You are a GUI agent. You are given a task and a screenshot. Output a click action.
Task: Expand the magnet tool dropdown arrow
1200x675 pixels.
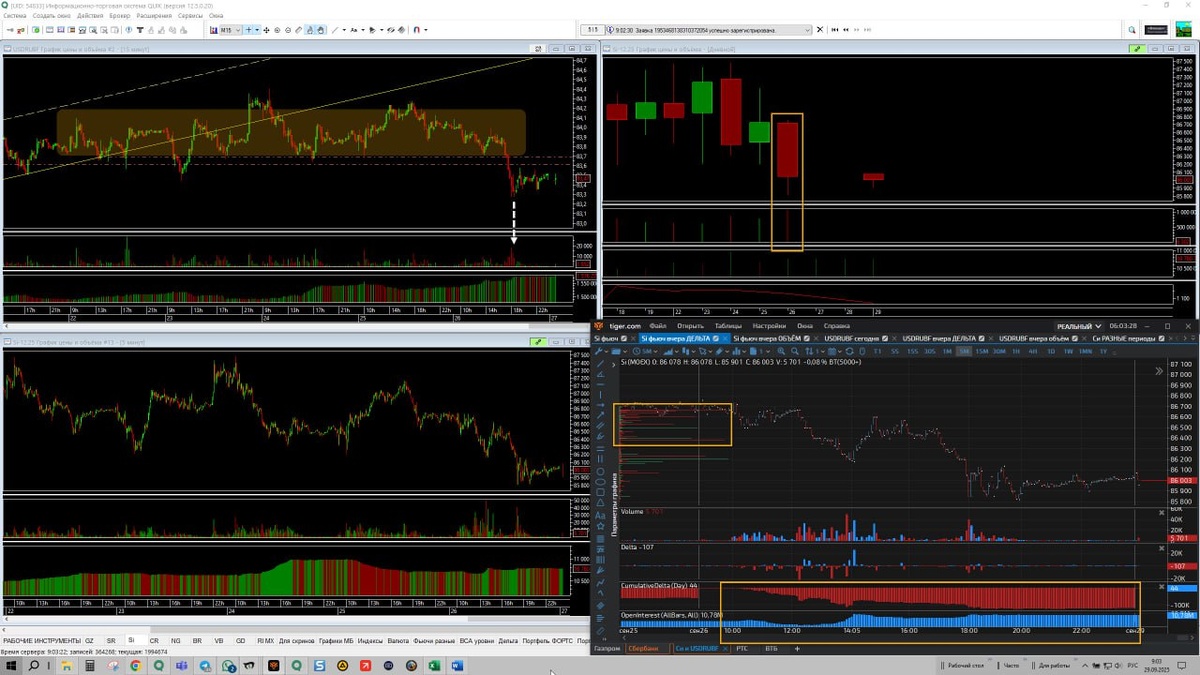426,30
